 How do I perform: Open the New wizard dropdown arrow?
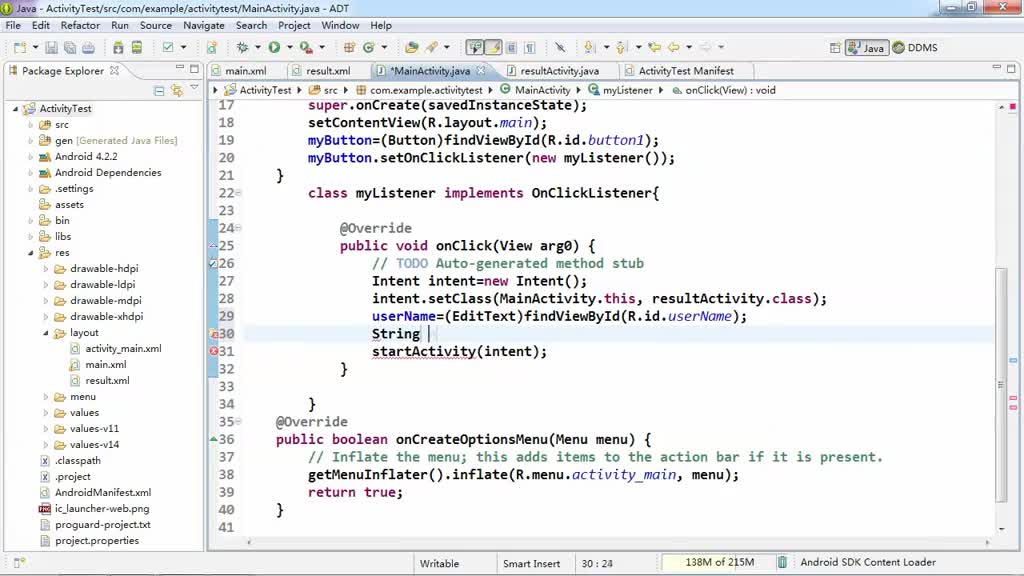click(x=35, y=48)
